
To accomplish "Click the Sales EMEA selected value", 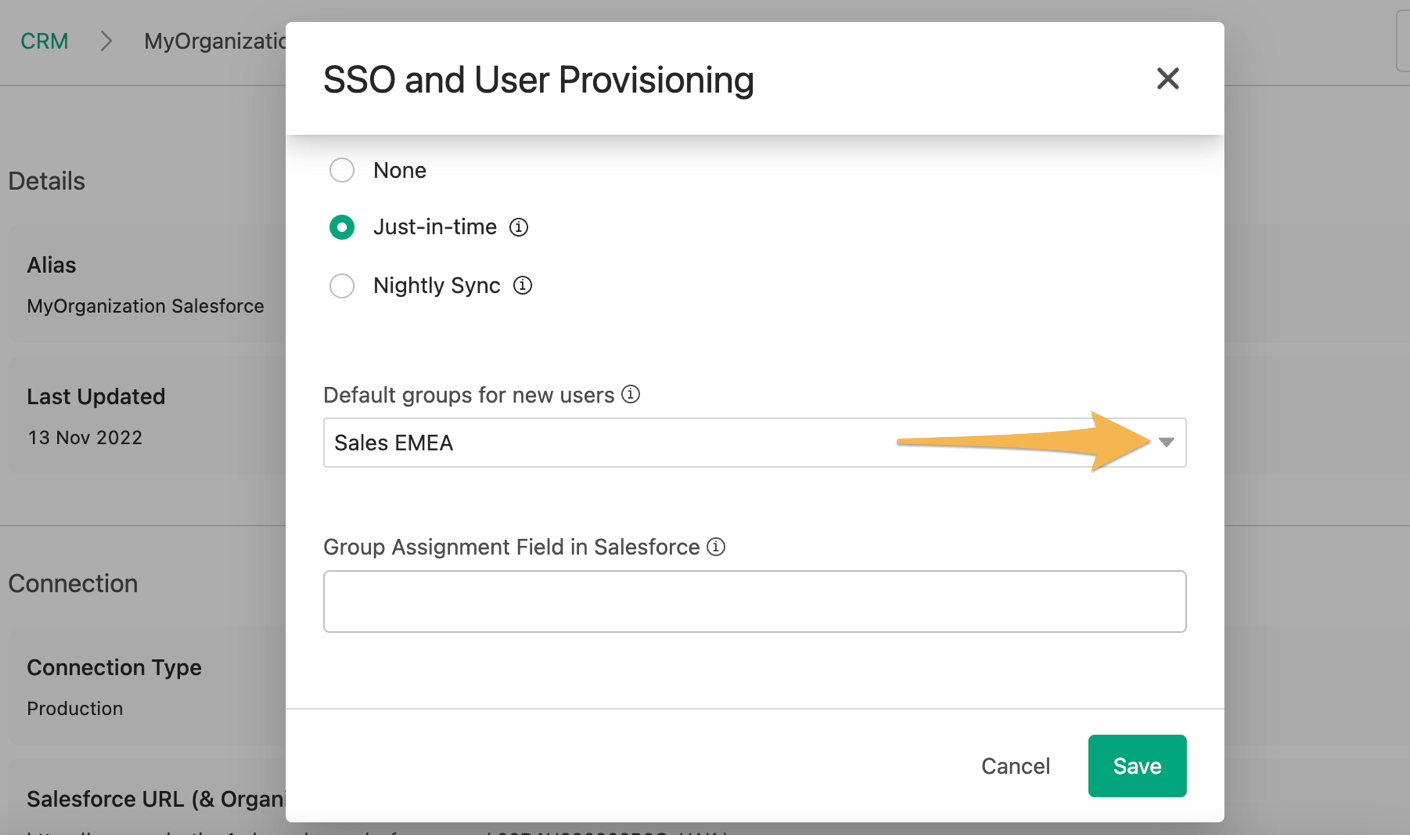I will [x=394, y=443].
